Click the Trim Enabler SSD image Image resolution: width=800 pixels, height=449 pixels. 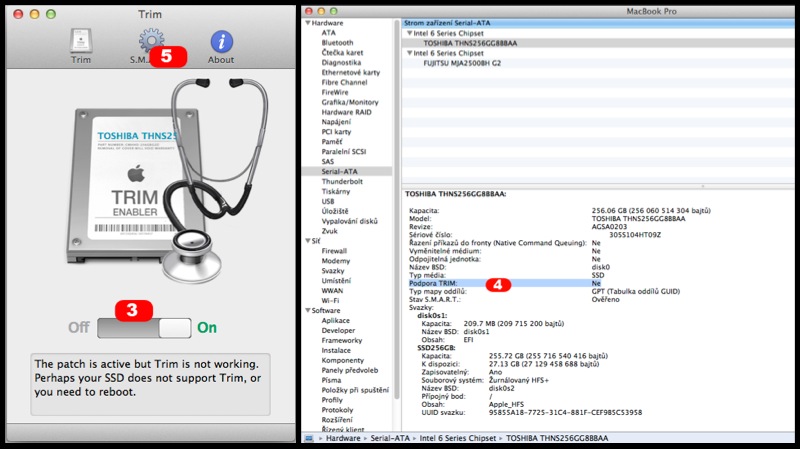(140, 185)
